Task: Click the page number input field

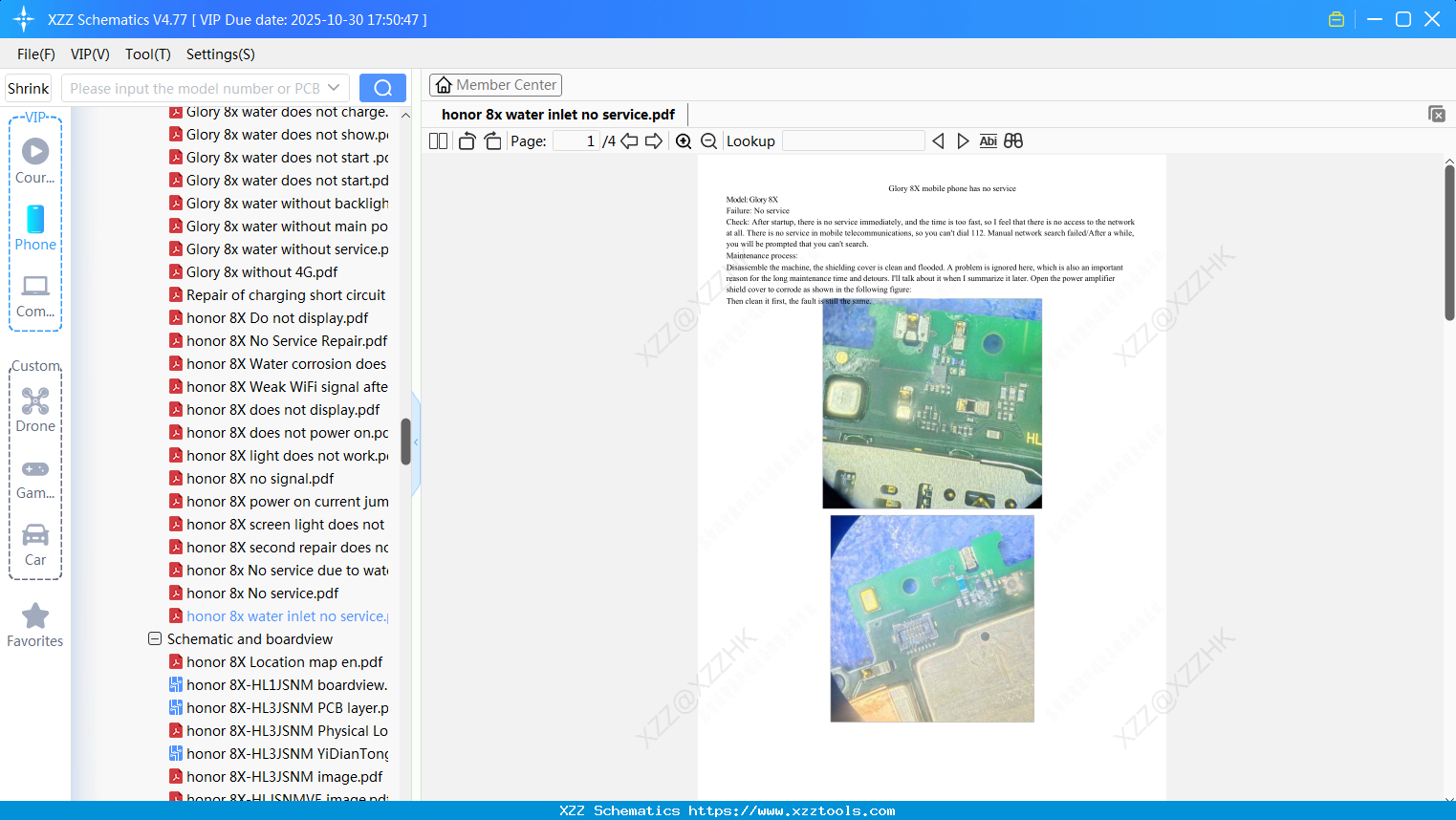Action: pyautogui.click(x=576, y=141)
